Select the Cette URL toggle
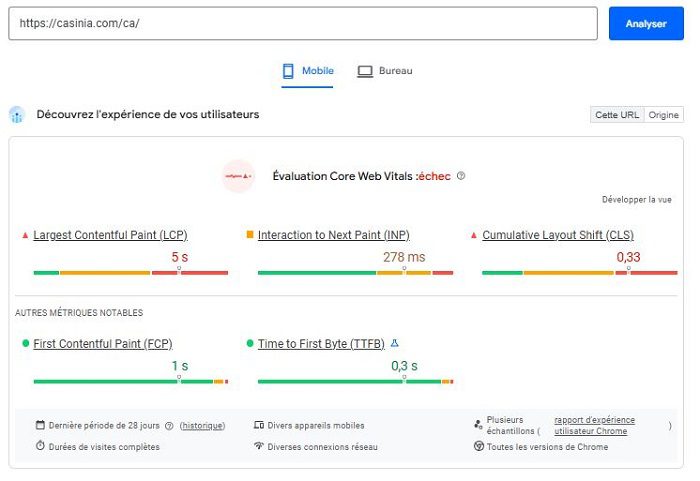 (x=617, y=115)
